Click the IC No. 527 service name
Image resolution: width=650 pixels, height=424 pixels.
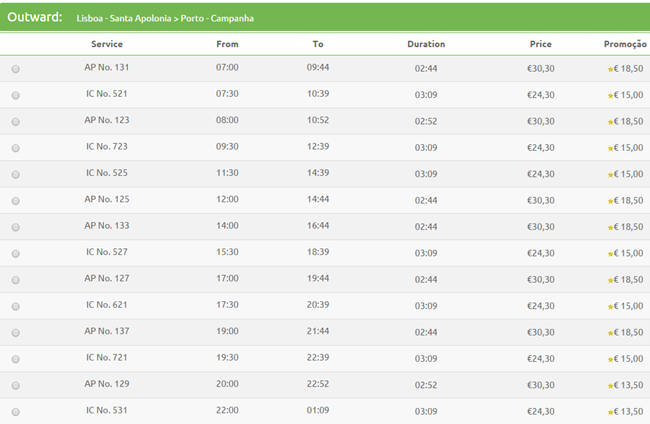(x=107, y=252)
